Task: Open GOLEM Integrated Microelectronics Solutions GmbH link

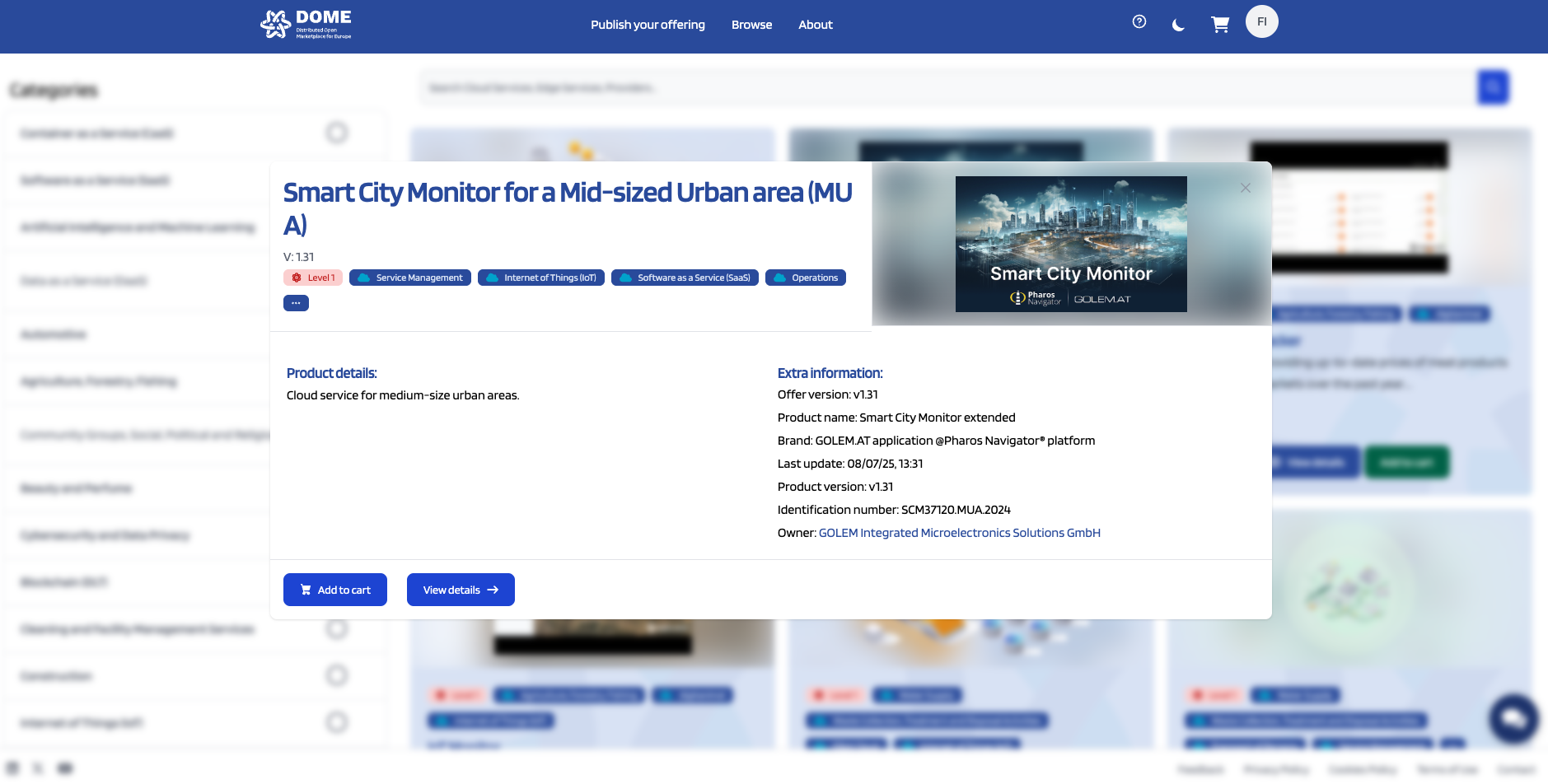Action: pos(960,533)
